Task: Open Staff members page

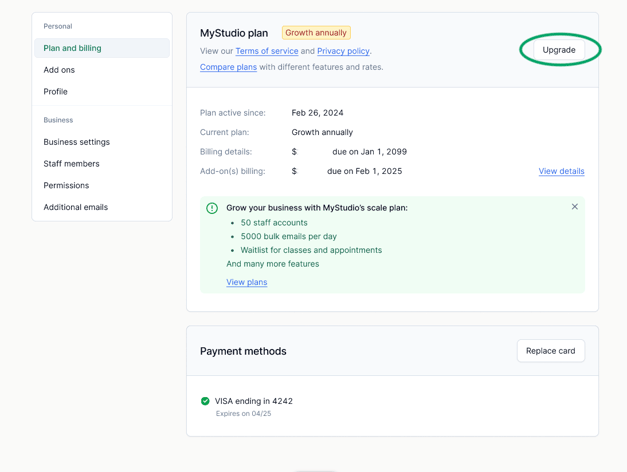Action: pyautogui.click(x=71, y=164)
